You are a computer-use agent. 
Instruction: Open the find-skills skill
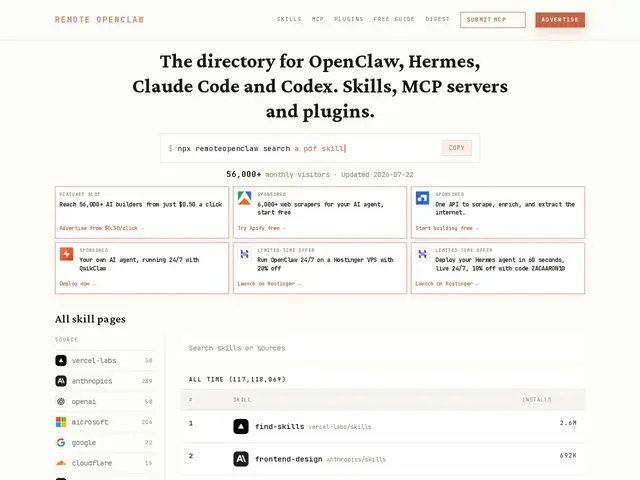pos(280,427)
